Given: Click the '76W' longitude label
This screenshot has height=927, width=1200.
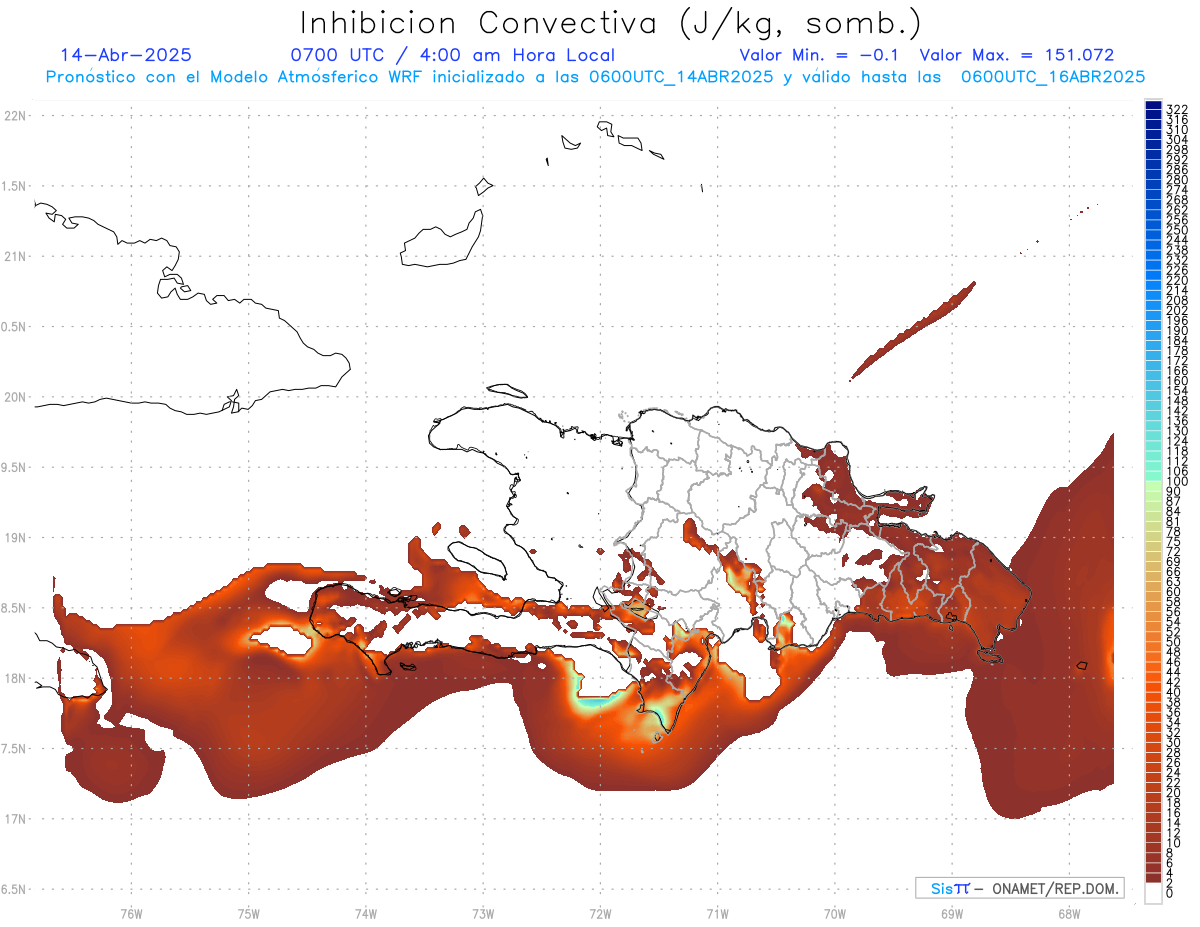Looking at the screenshot, I should (131, 913).
